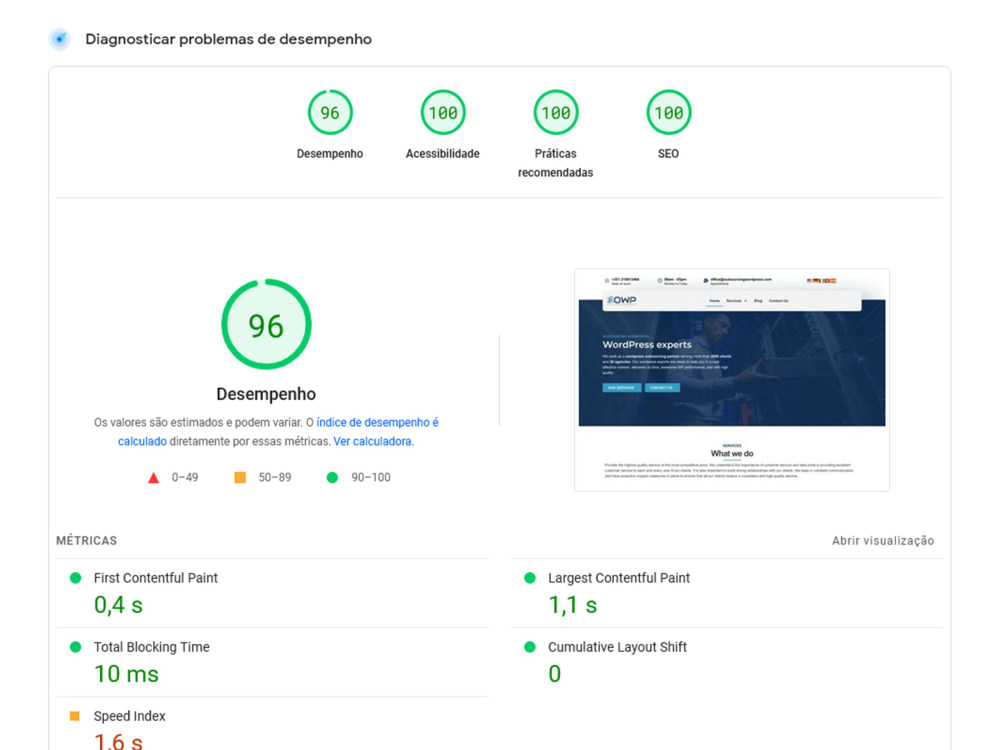This screenshot has width=1000, height=750.
Task: Click the green circle 90–100 legend icon
Action: tap(332, 477)
